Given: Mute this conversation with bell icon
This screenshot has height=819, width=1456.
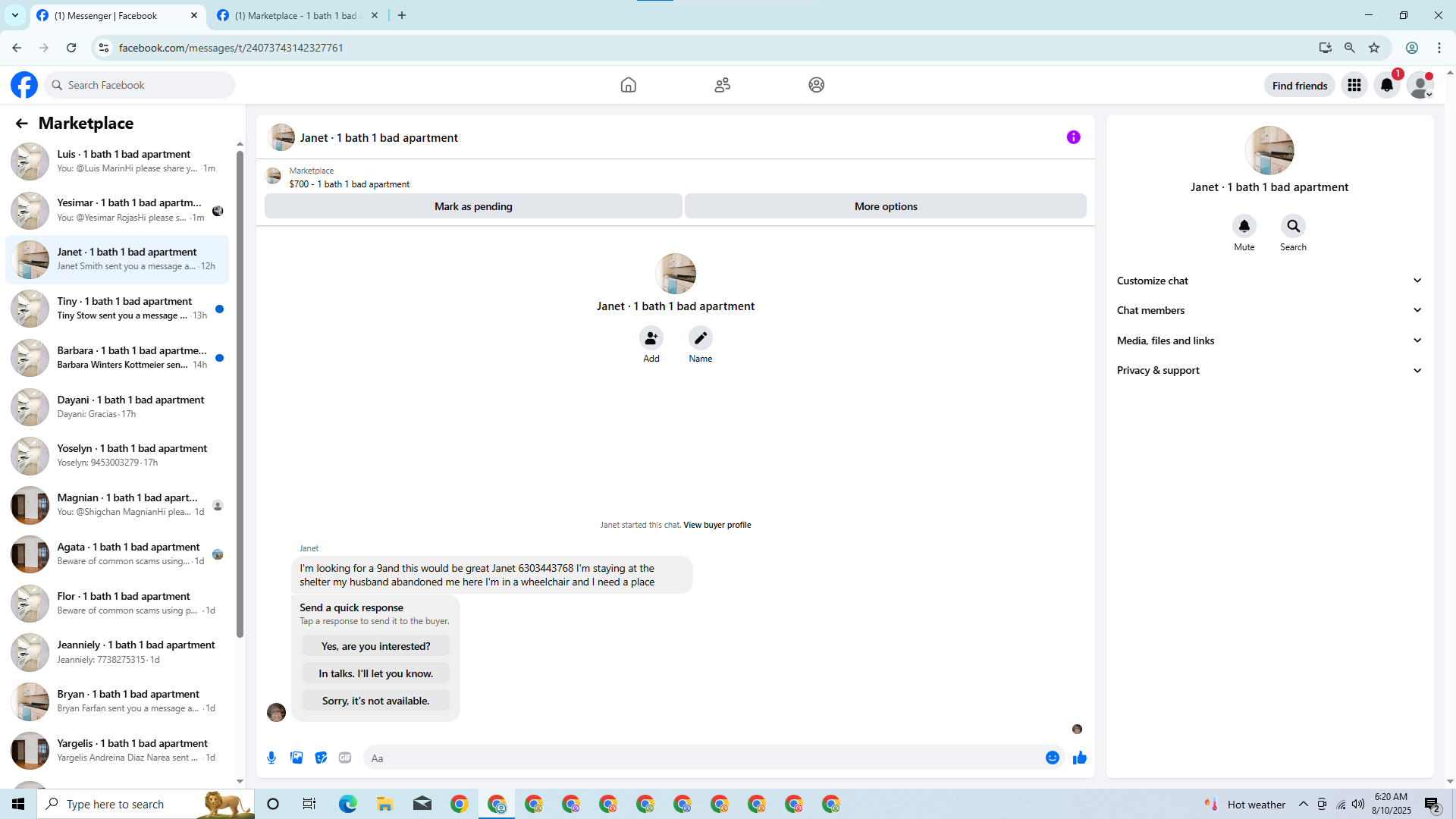Looking at the screenshot, I should (x=1244, y=226).
